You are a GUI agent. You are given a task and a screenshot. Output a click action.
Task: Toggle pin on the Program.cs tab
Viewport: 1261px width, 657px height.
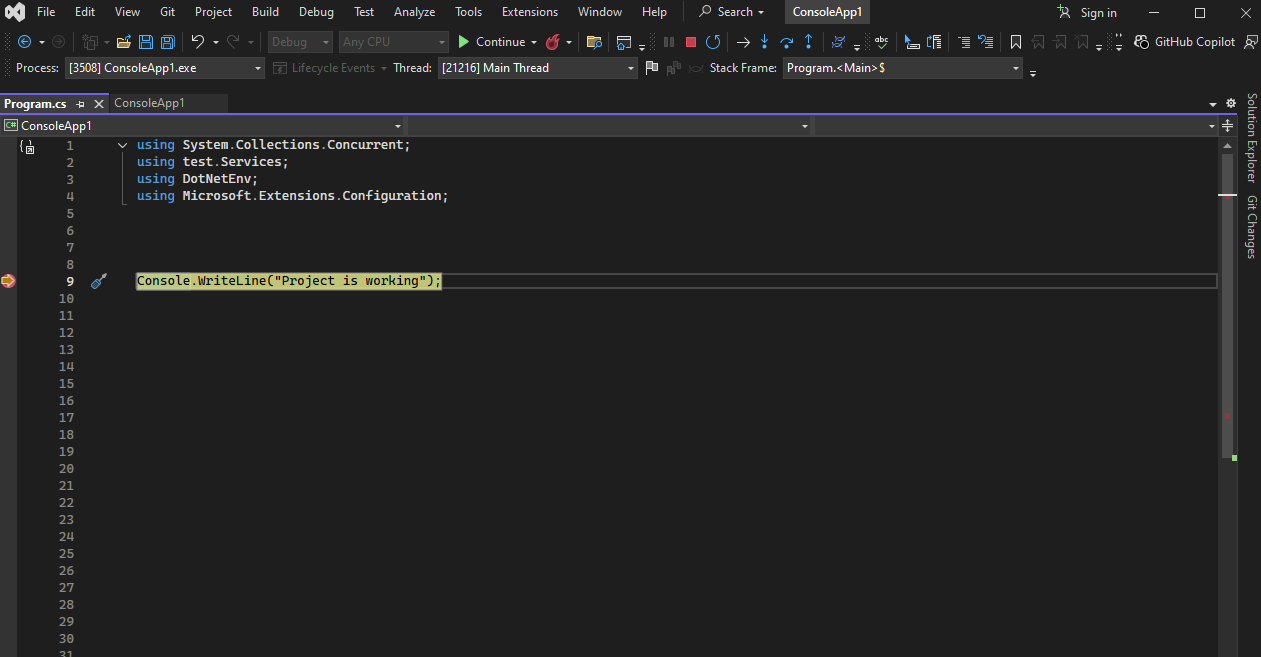(x=81, y=104)
